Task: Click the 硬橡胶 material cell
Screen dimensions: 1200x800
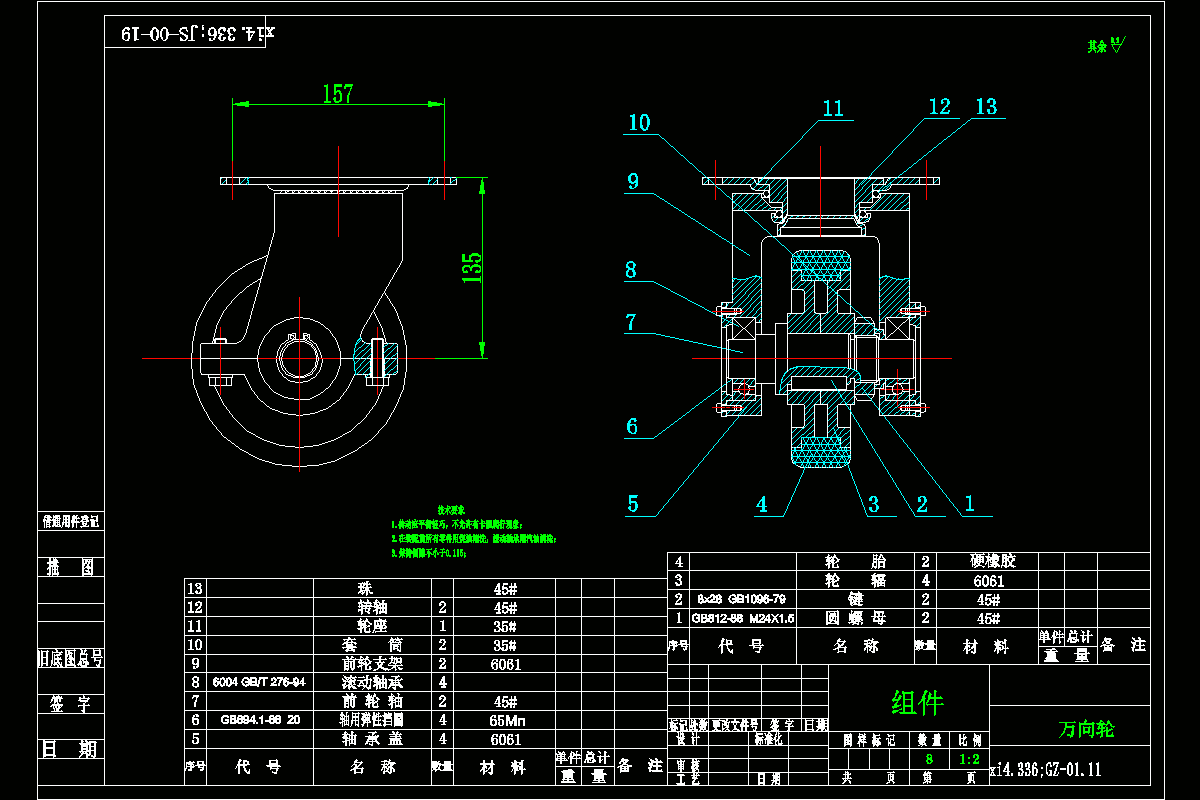Action: (989, 561)
